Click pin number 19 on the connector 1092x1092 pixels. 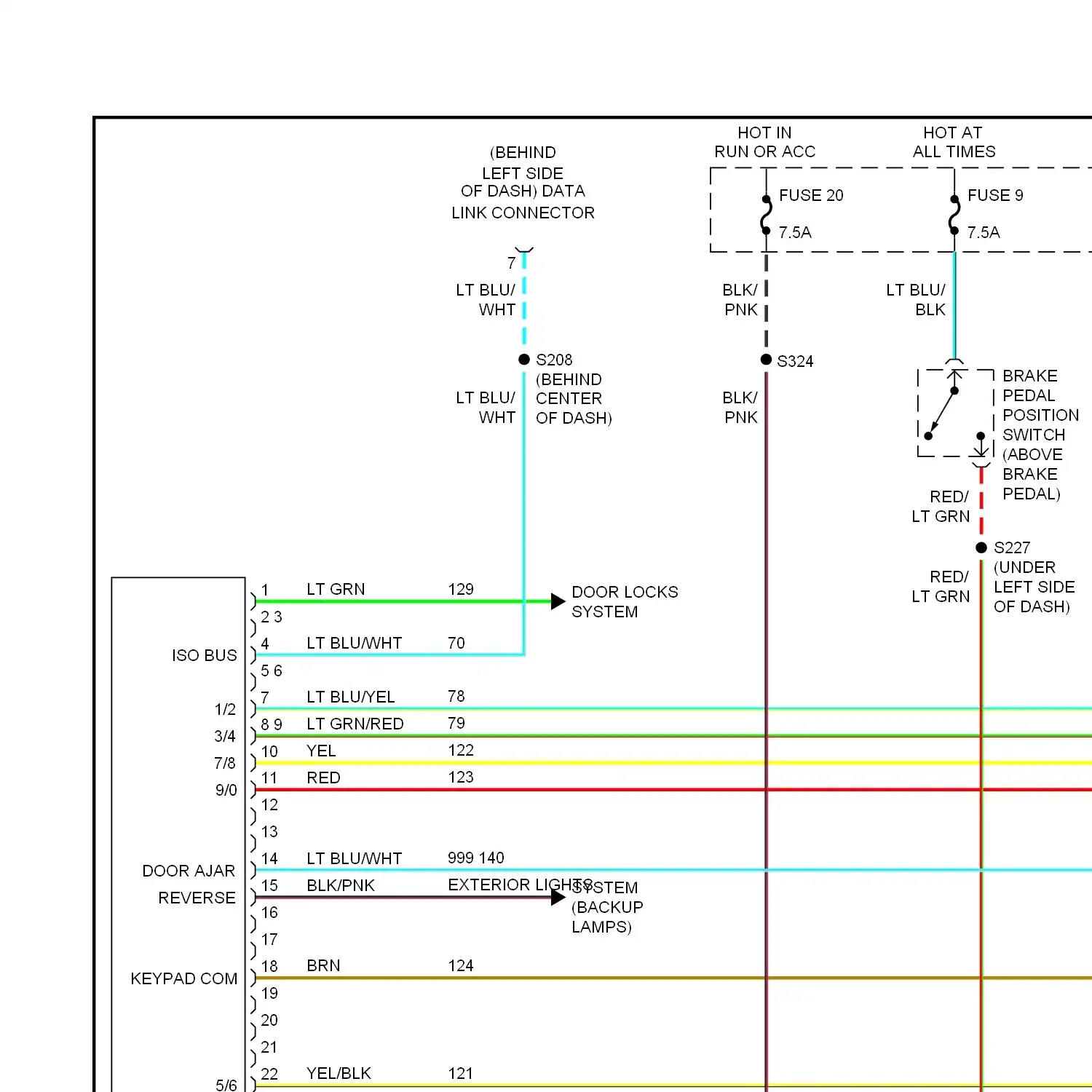pyautogui.click(x=269, y=993)
